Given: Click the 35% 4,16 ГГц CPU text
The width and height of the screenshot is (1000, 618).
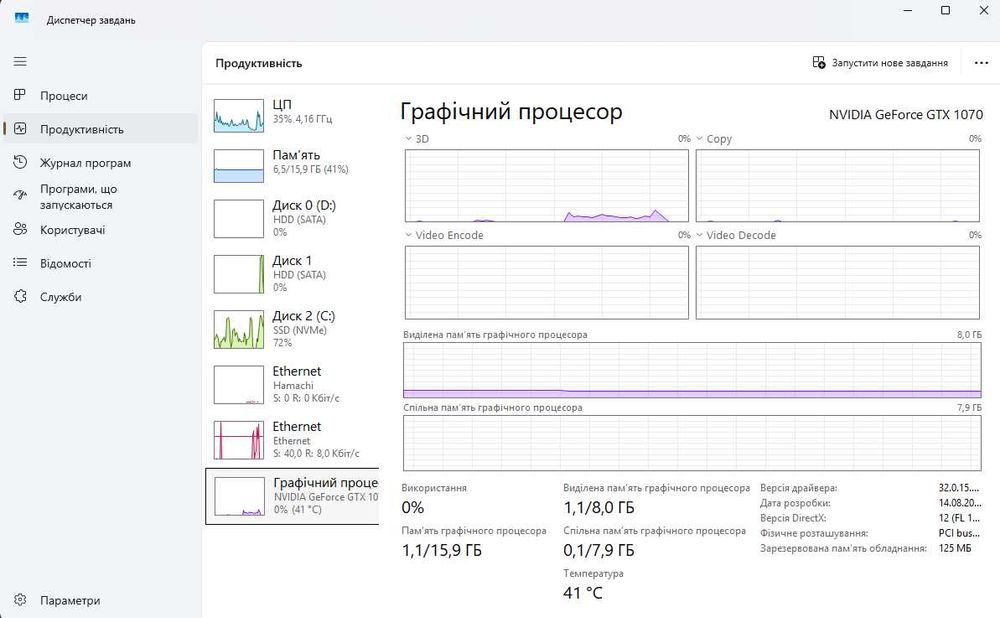Looking at the screenshot, I should 302,119.
